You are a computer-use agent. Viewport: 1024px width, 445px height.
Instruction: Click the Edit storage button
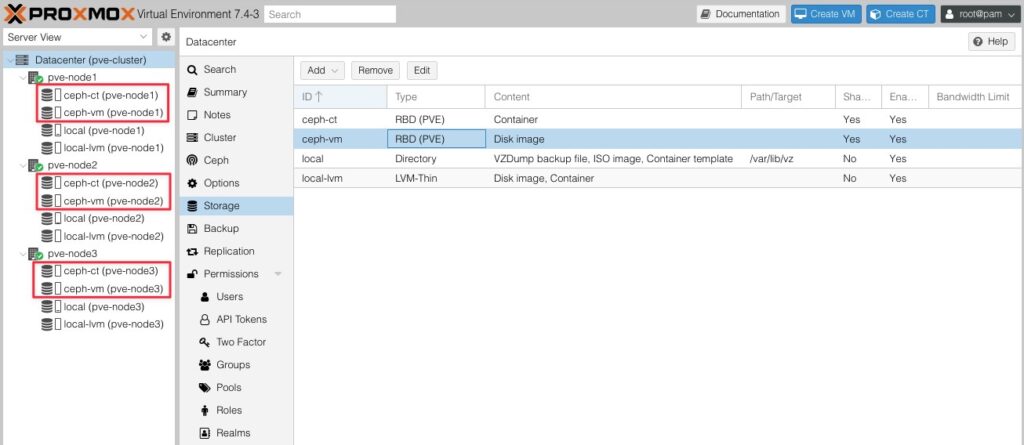(x=422, y=71)
